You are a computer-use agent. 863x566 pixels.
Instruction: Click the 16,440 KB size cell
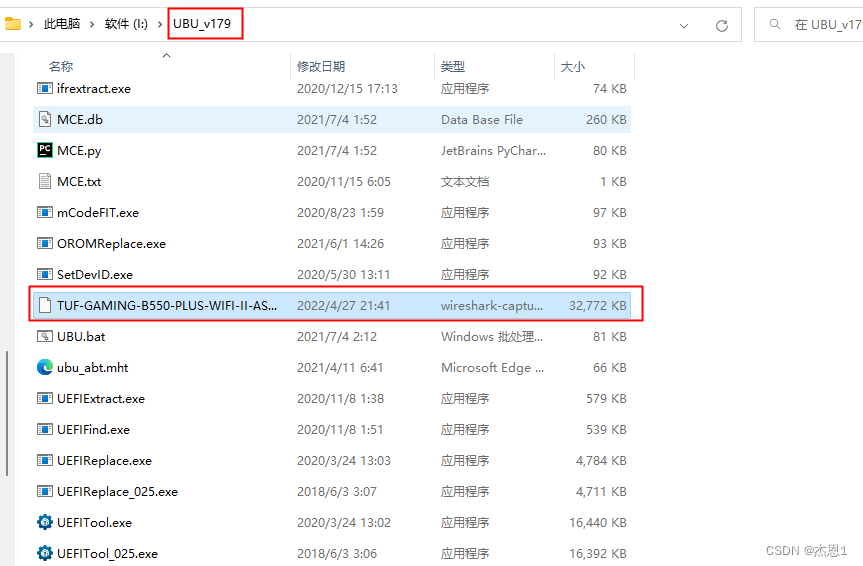(x=598, y=523)
